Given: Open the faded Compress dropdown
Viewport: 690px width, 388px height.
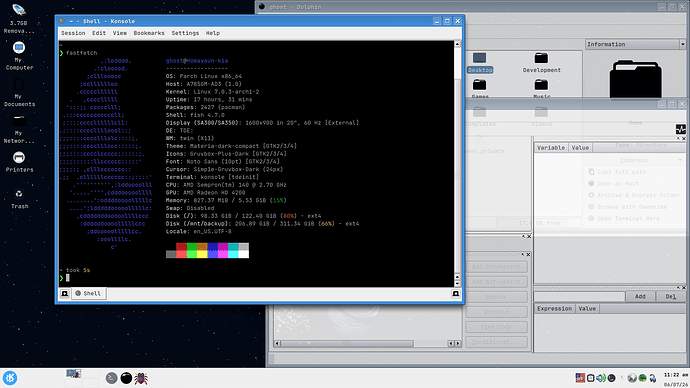Looking at the screenshot, I should coord(635,160).
